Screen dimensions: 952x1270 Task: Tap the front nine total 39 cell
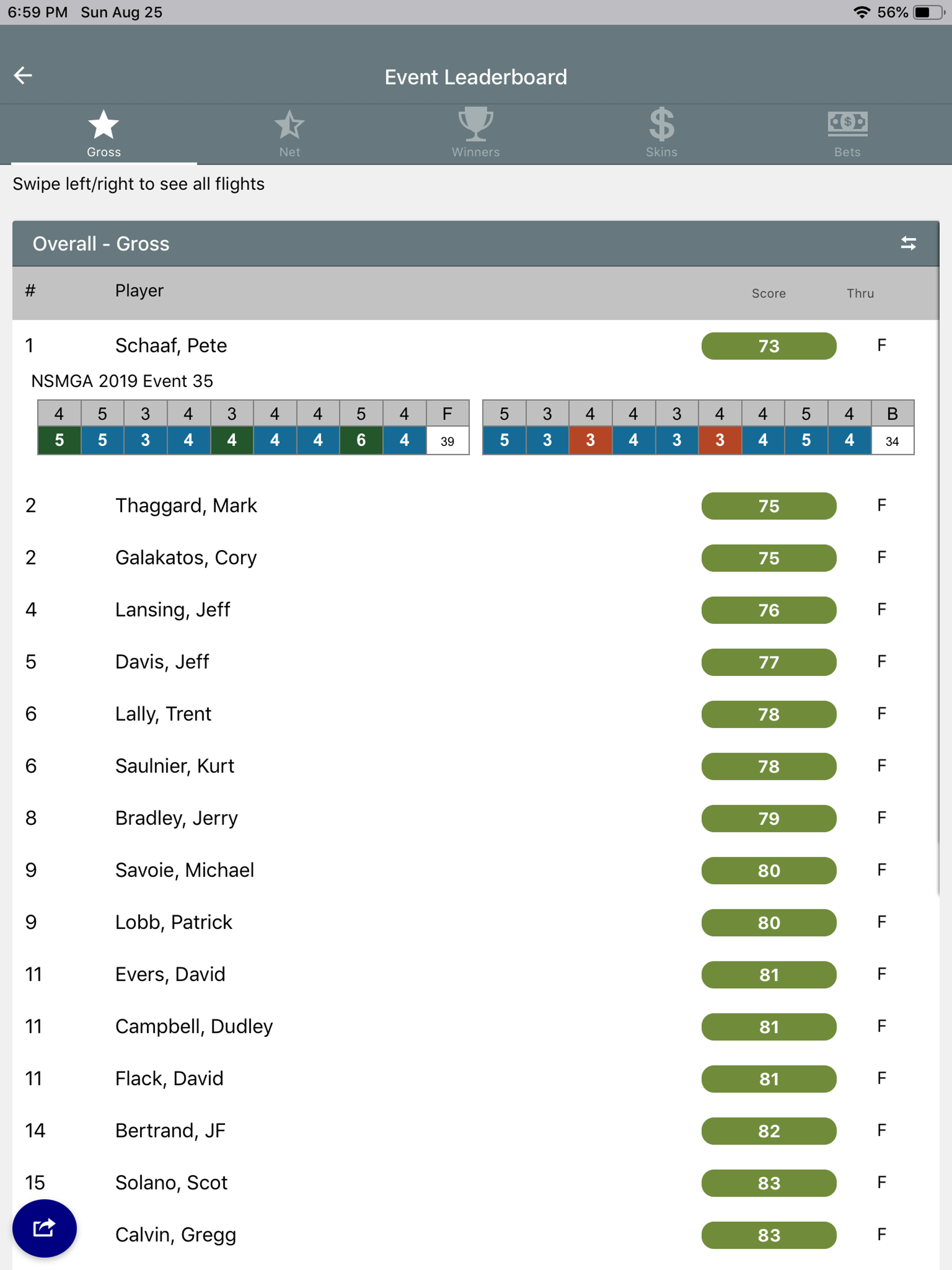click(447, 441)
